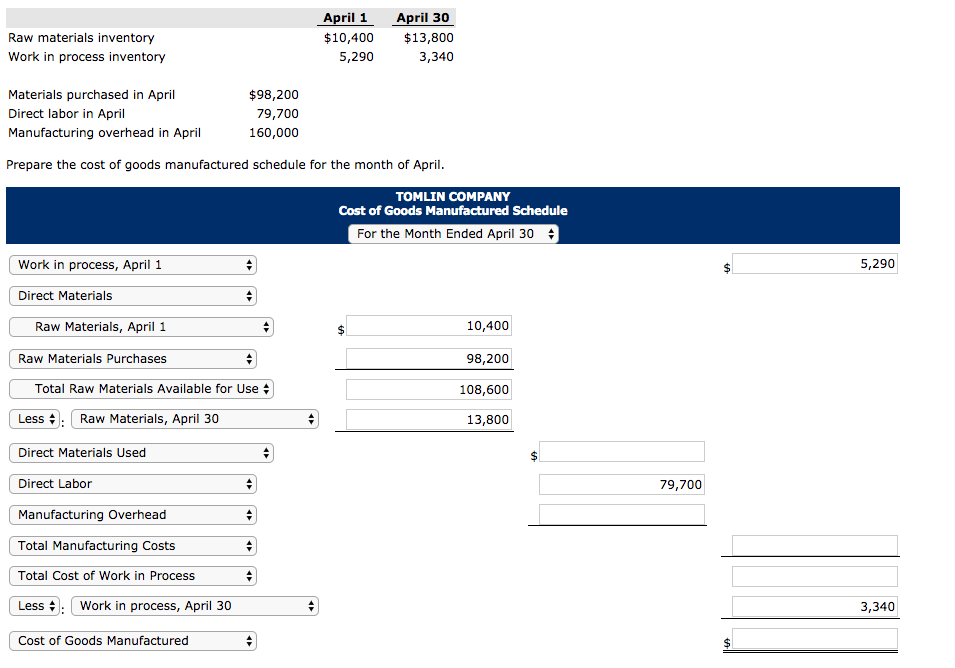955x668 pixels.
Task: Click the empty Direct Materials Used amount field
Action: [622, 452]
